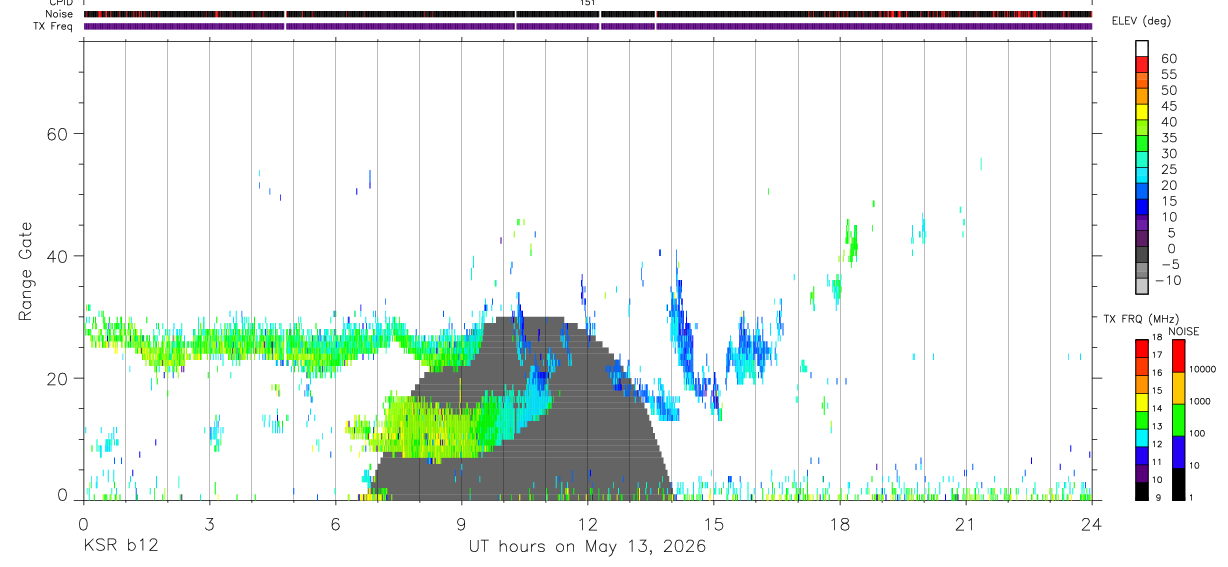Click the 'KSR b12' radar label
The height and width of the screenshot is (567, 1228).
point(120,546)
